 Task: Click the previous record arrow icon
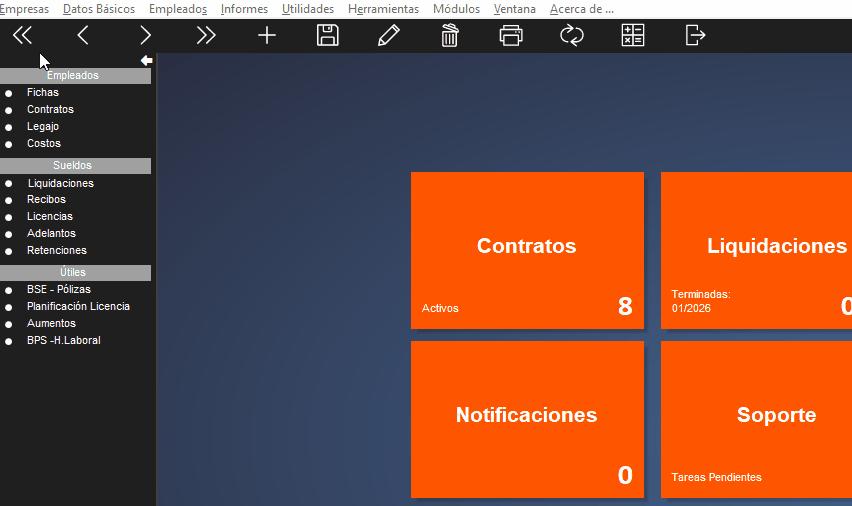(83, 36)
